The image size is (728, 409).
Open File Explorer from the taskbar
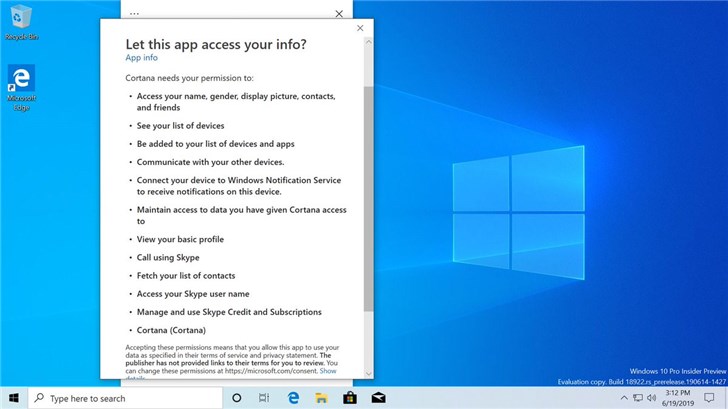pyautogui.click(x=322, y=397)
